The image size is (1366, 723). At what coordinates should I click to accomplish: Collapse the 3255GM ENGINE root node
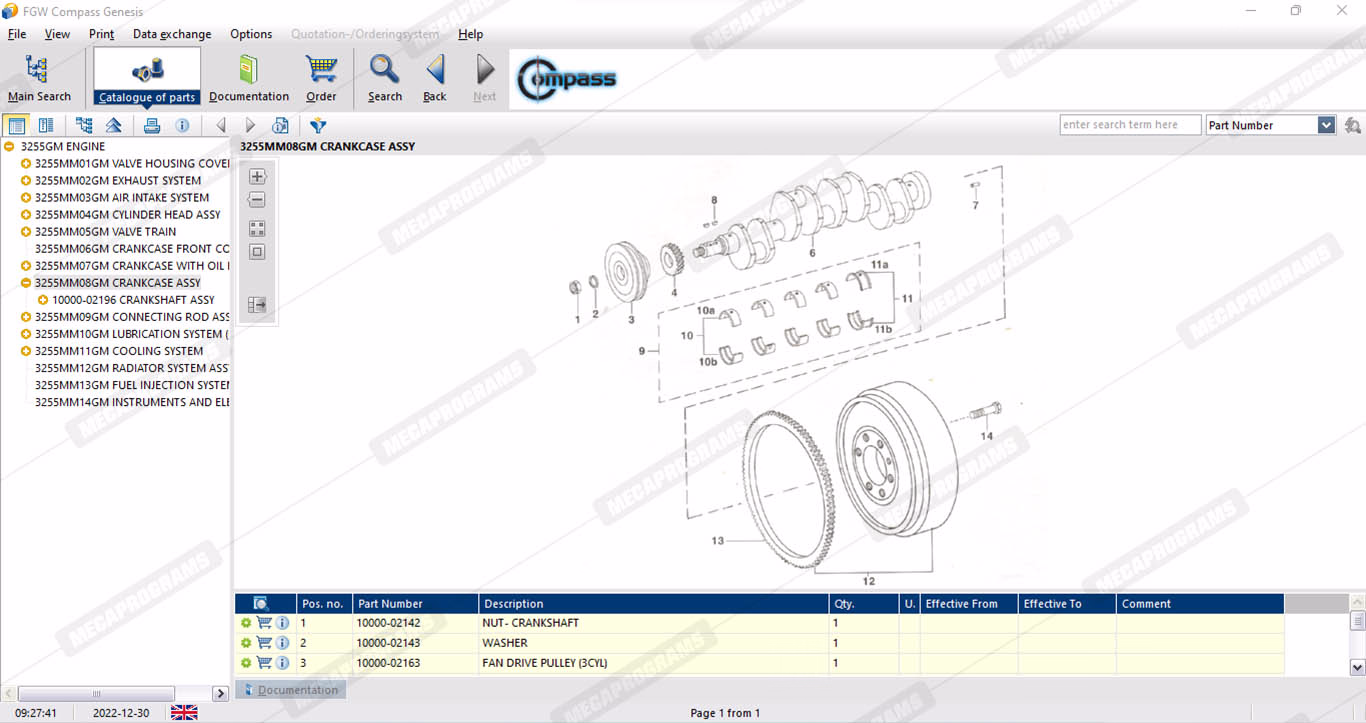(x=9, y=146)
